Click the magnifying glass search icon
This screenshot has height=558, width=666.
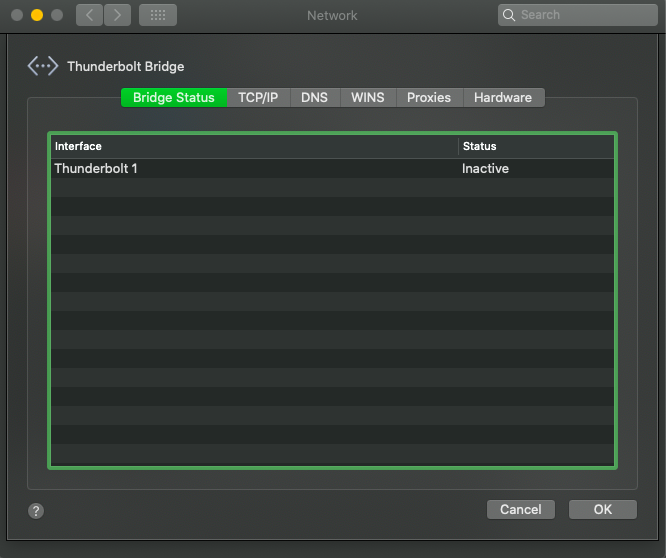click(x=508, y=15)
